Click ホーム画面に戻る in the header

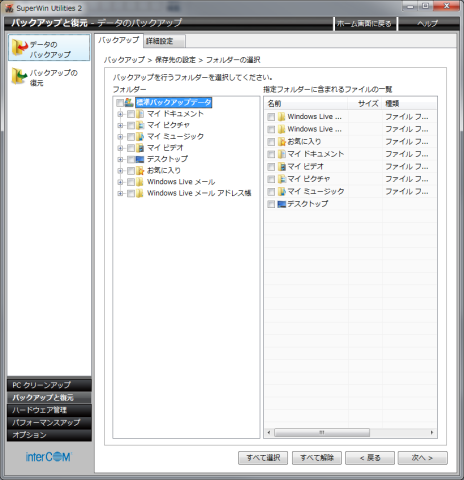365,24
